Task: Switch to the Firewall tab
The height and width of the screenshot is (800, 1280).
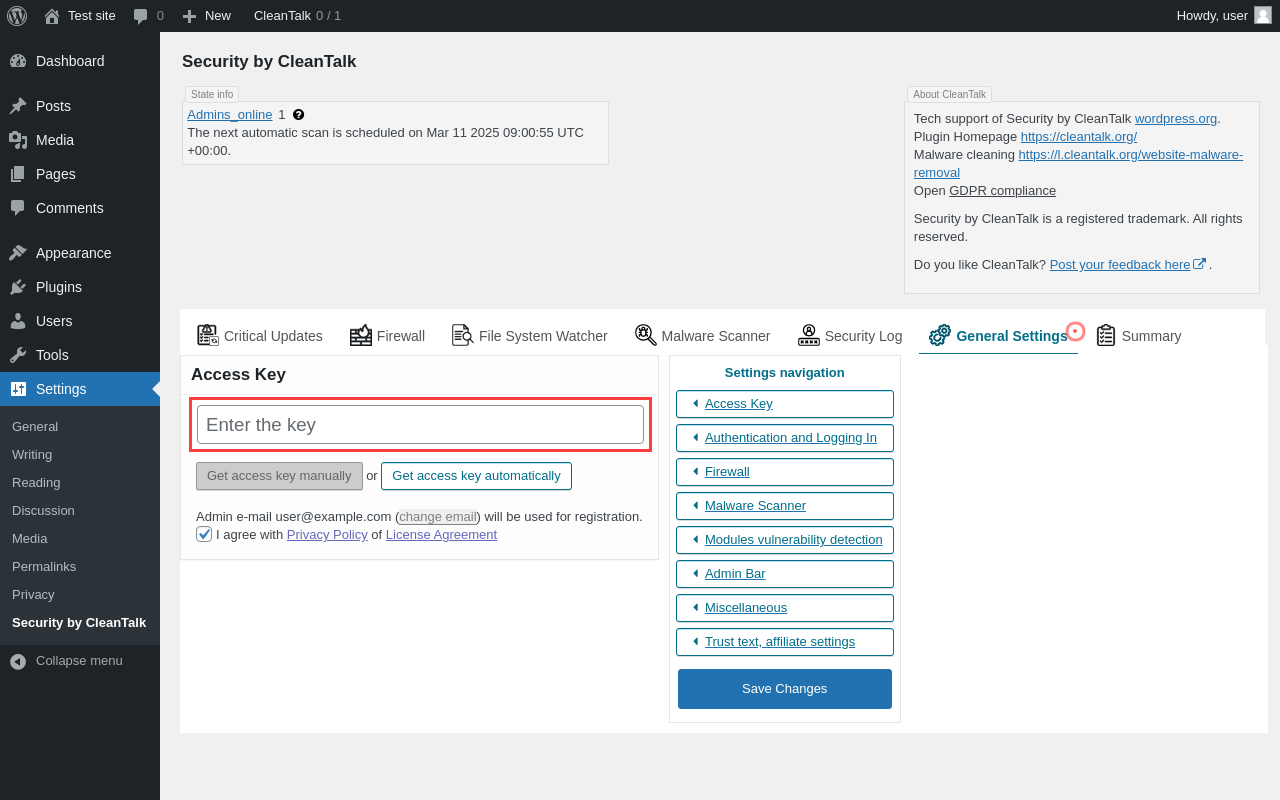Action: point(388,336)
